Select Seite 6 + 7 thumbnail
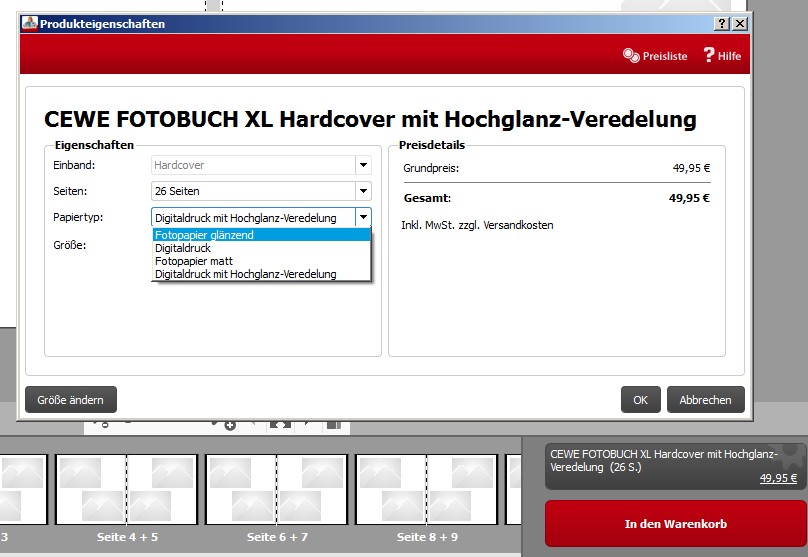Viewport: 808px width, 557px height. [277, 490]
